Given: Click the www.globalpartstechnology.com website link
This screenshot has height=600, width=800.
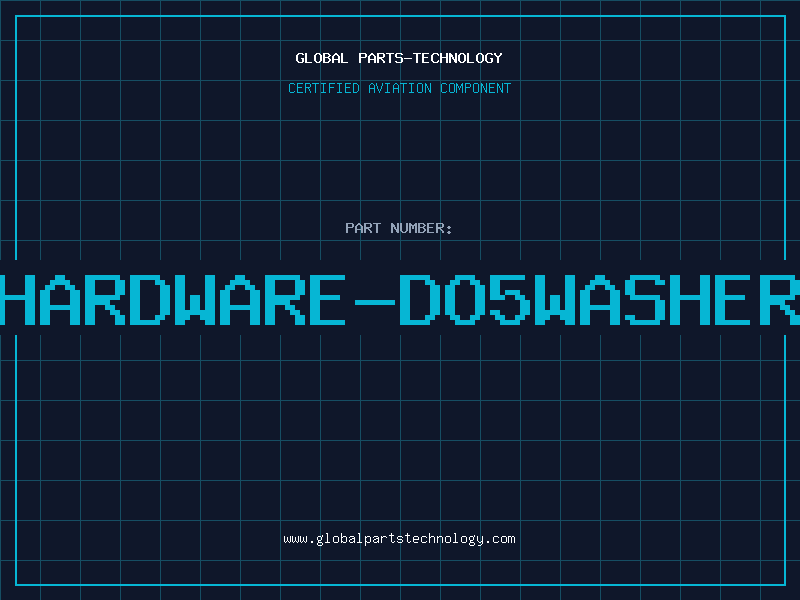Looking at the screenshot, I should coord(399,539).
